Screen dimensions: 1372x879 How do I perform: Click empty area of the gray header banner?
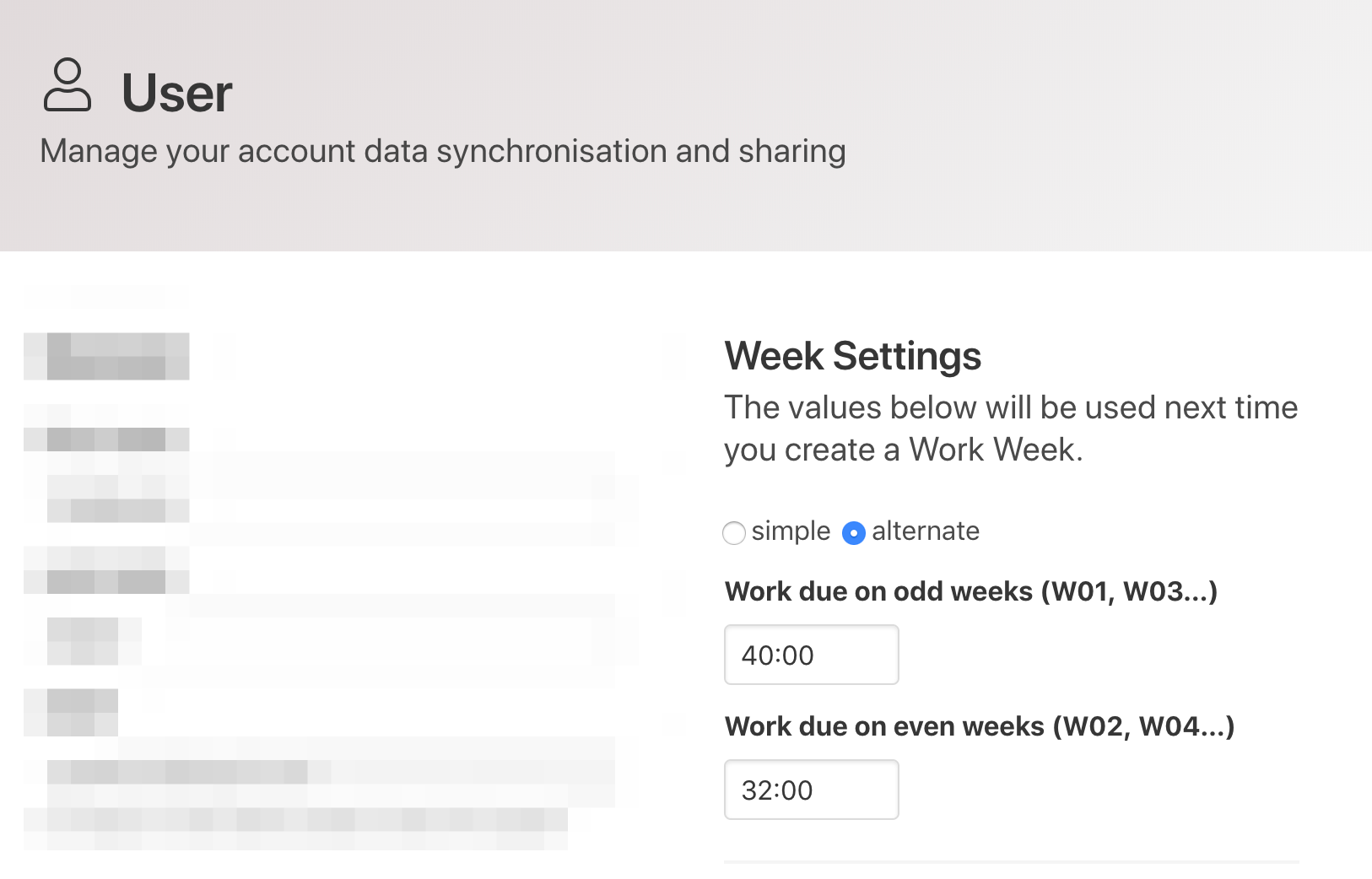pyautogui.click(x=1097, y=127)
